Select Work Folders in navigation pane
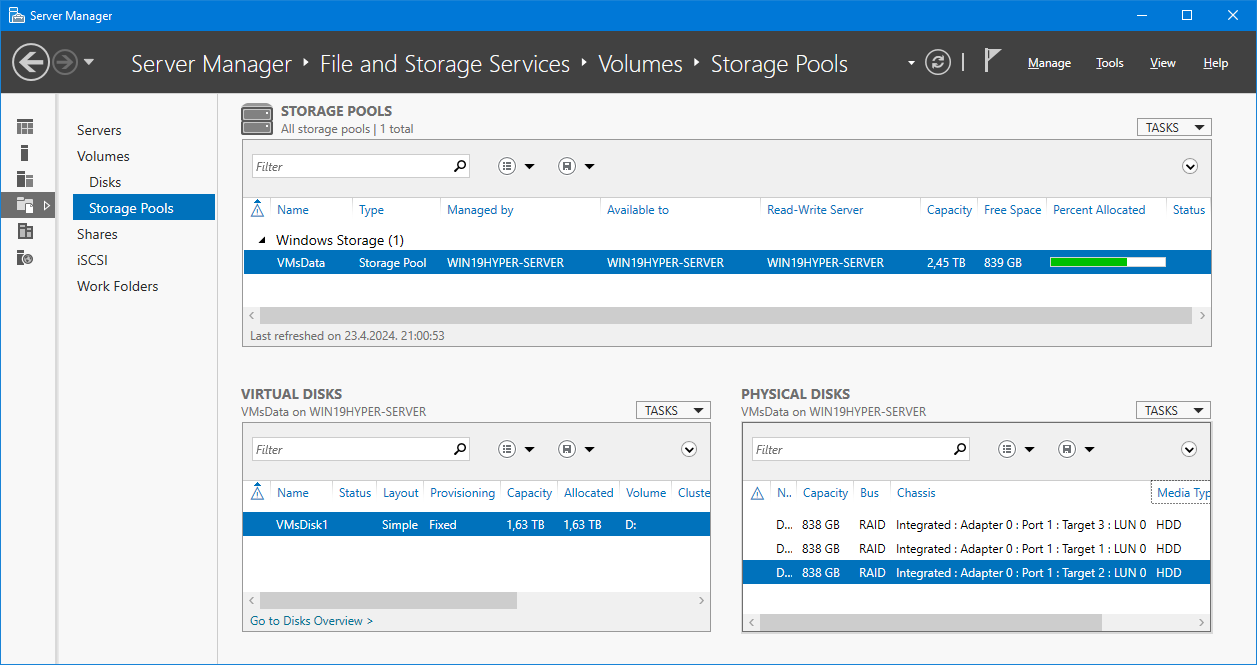Viewport: 1257px width, 665px height. pos(117,286)
